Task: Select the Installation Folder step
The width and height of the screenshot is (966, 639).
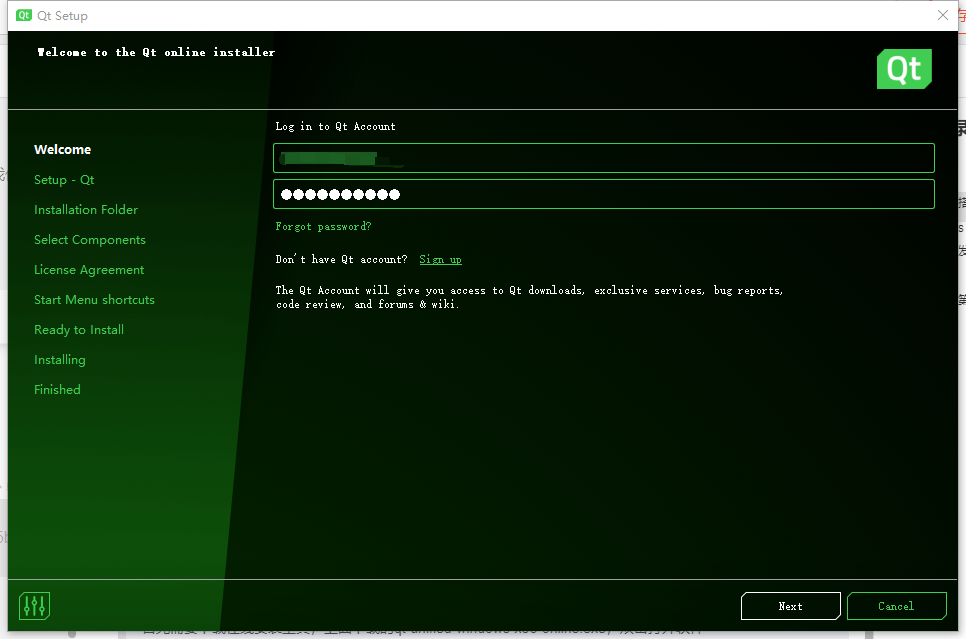Action: (86, 210)
